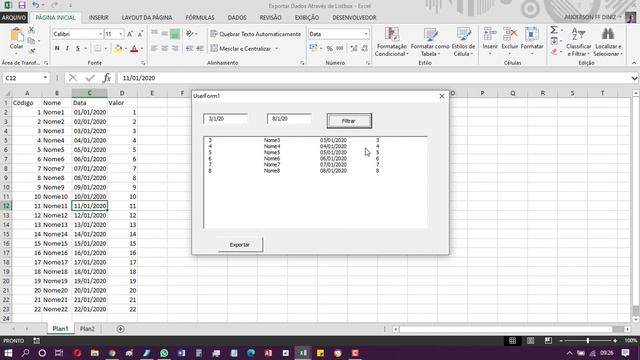Click the Insert Function fx icon
Screen dimensions: 640x360
point(107,78)
